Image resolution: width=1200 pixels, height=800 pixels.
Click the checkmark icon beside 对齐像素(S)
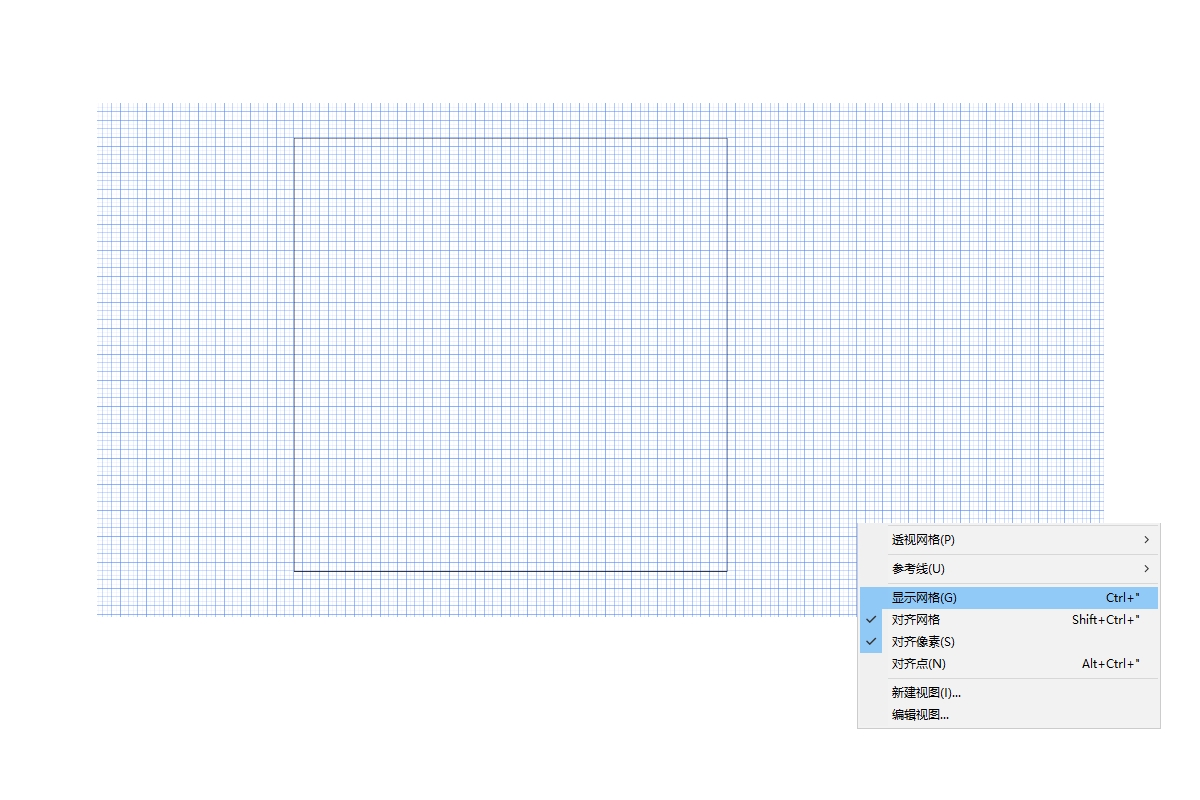point(871,642)
